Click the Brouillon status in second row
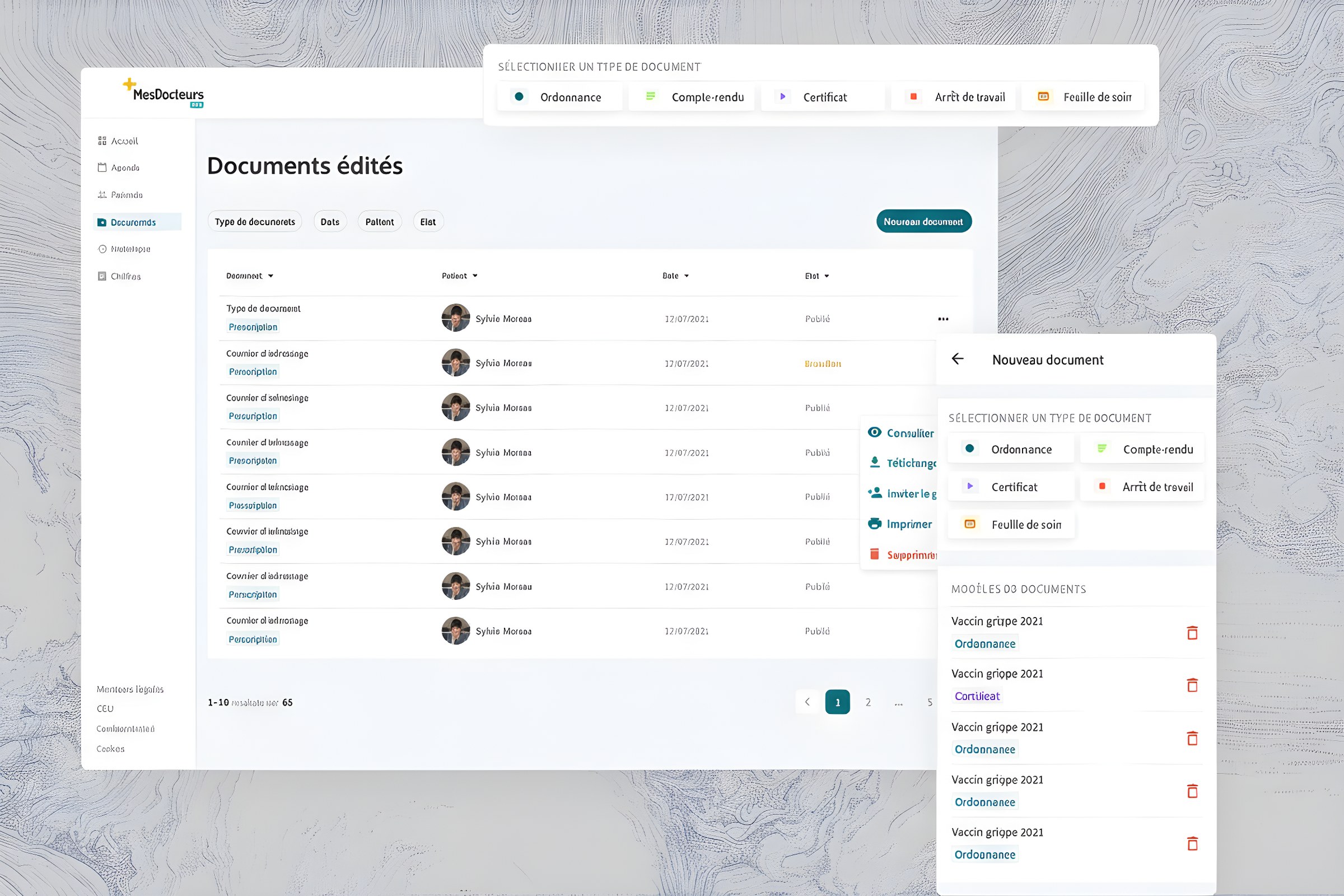 [823, 363]
